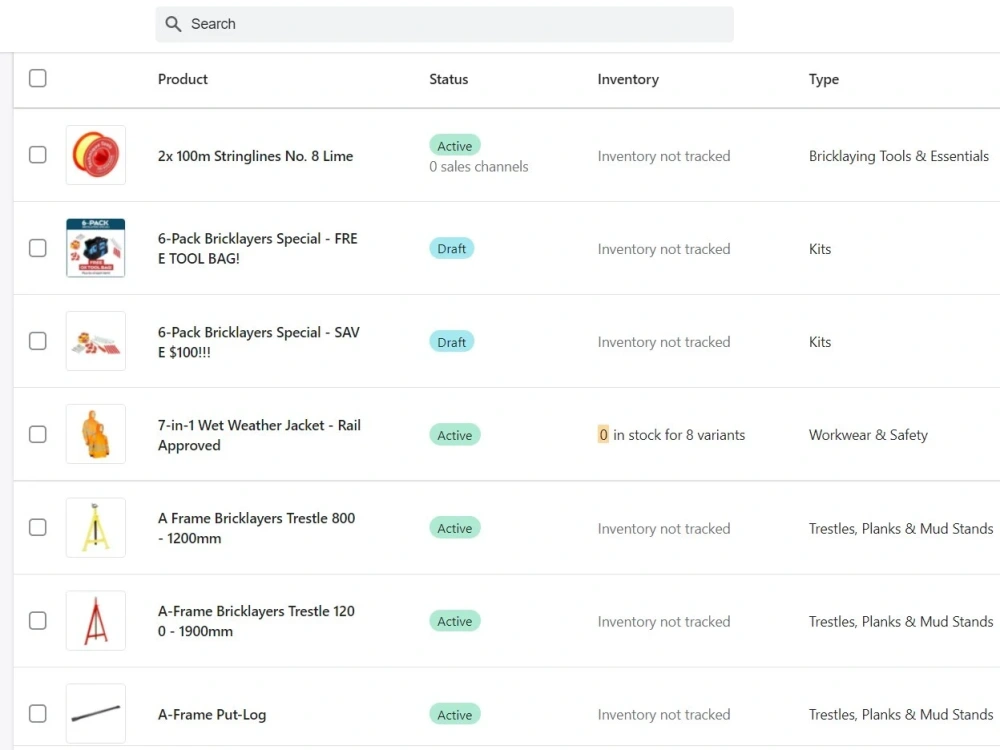The image size is (1000, 750).
Task: Click the Status column header
Action: point(448,79)
